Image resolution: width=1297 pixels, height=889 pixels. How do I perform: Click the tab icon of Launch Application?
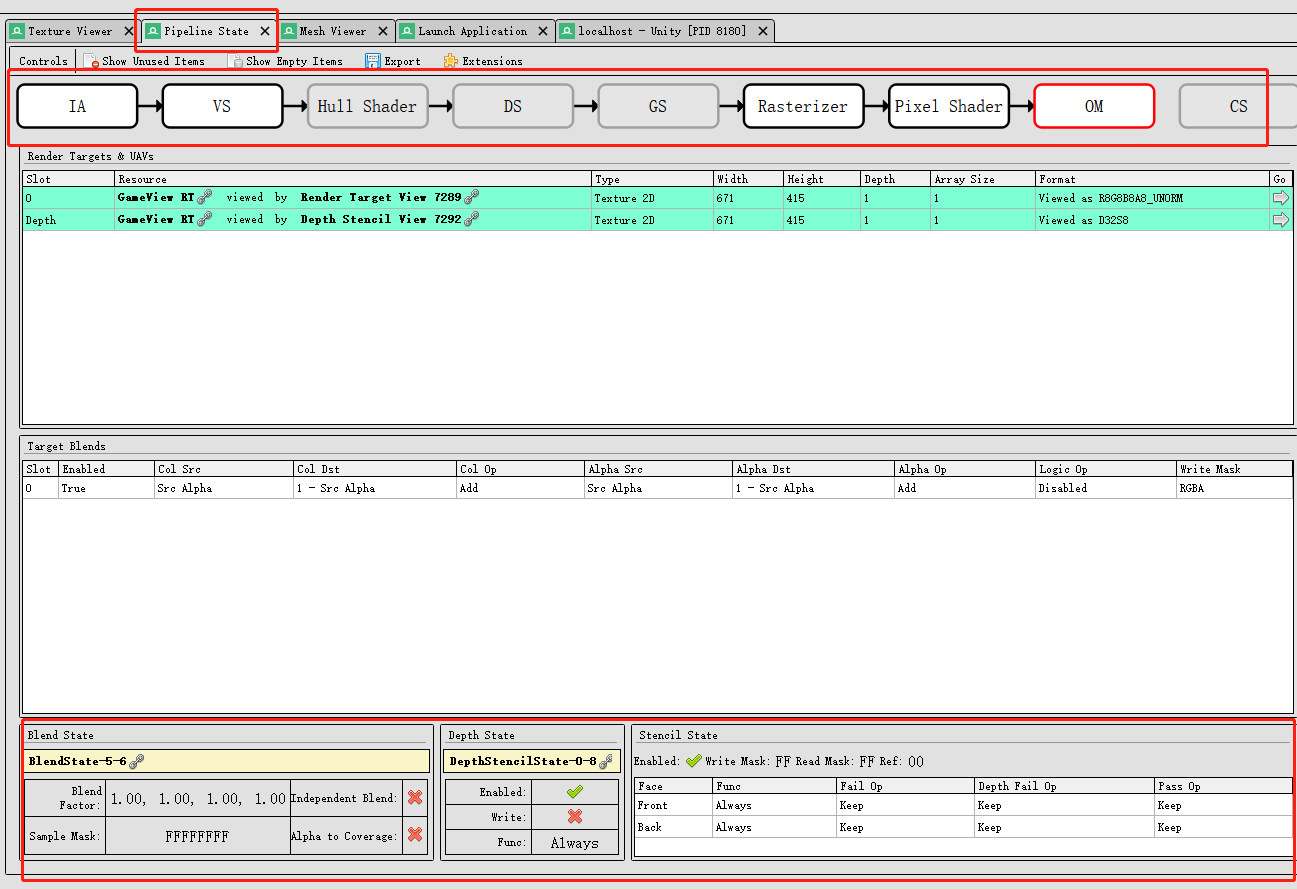407,31
